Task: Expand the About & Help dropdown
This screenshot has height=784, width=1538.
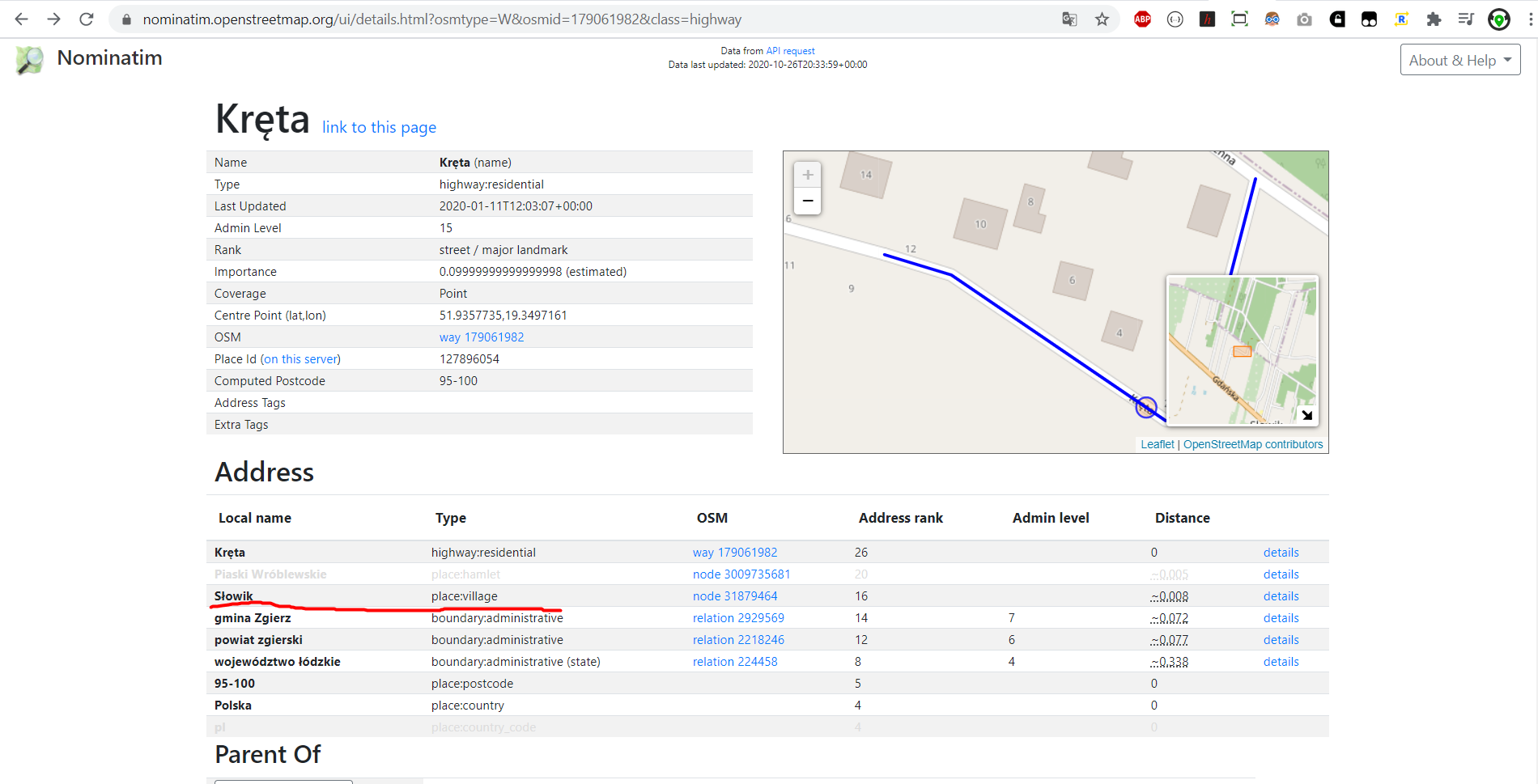Action: pos(1460,60)
